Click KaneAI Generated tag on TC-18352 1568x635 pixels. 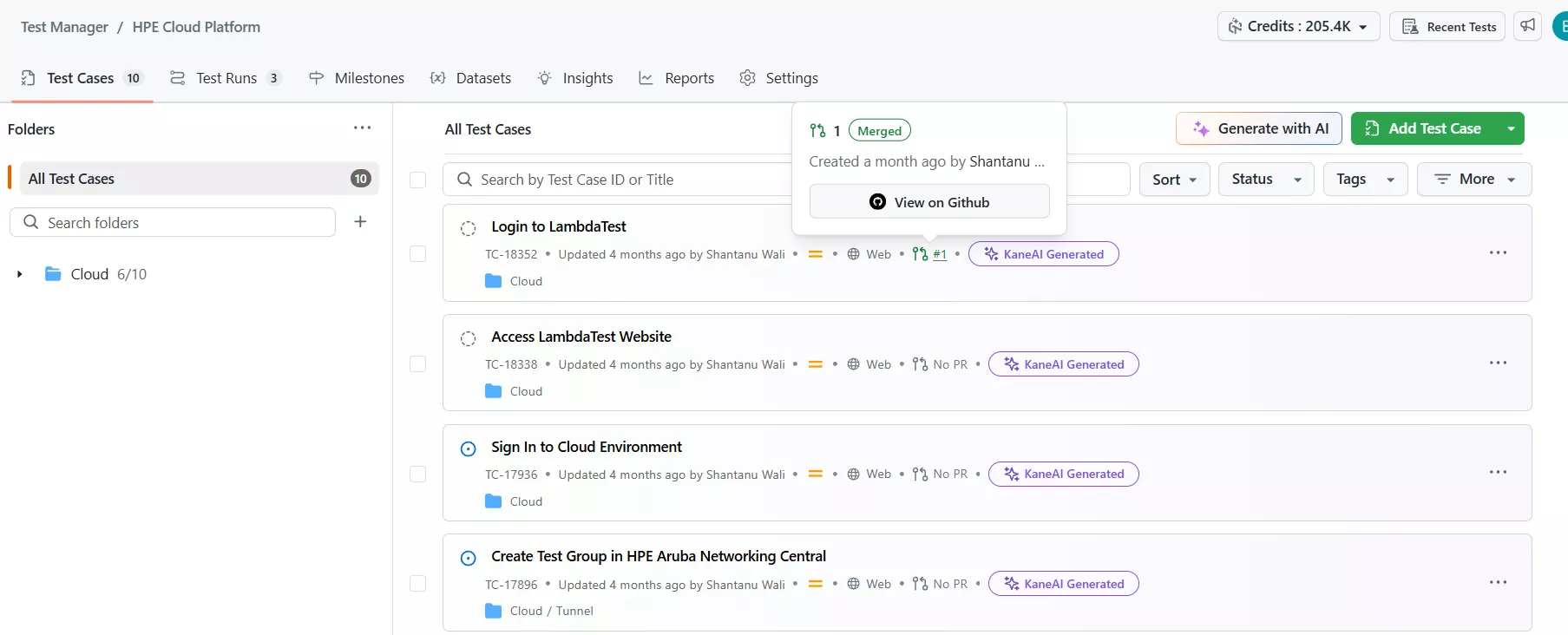1043,254
